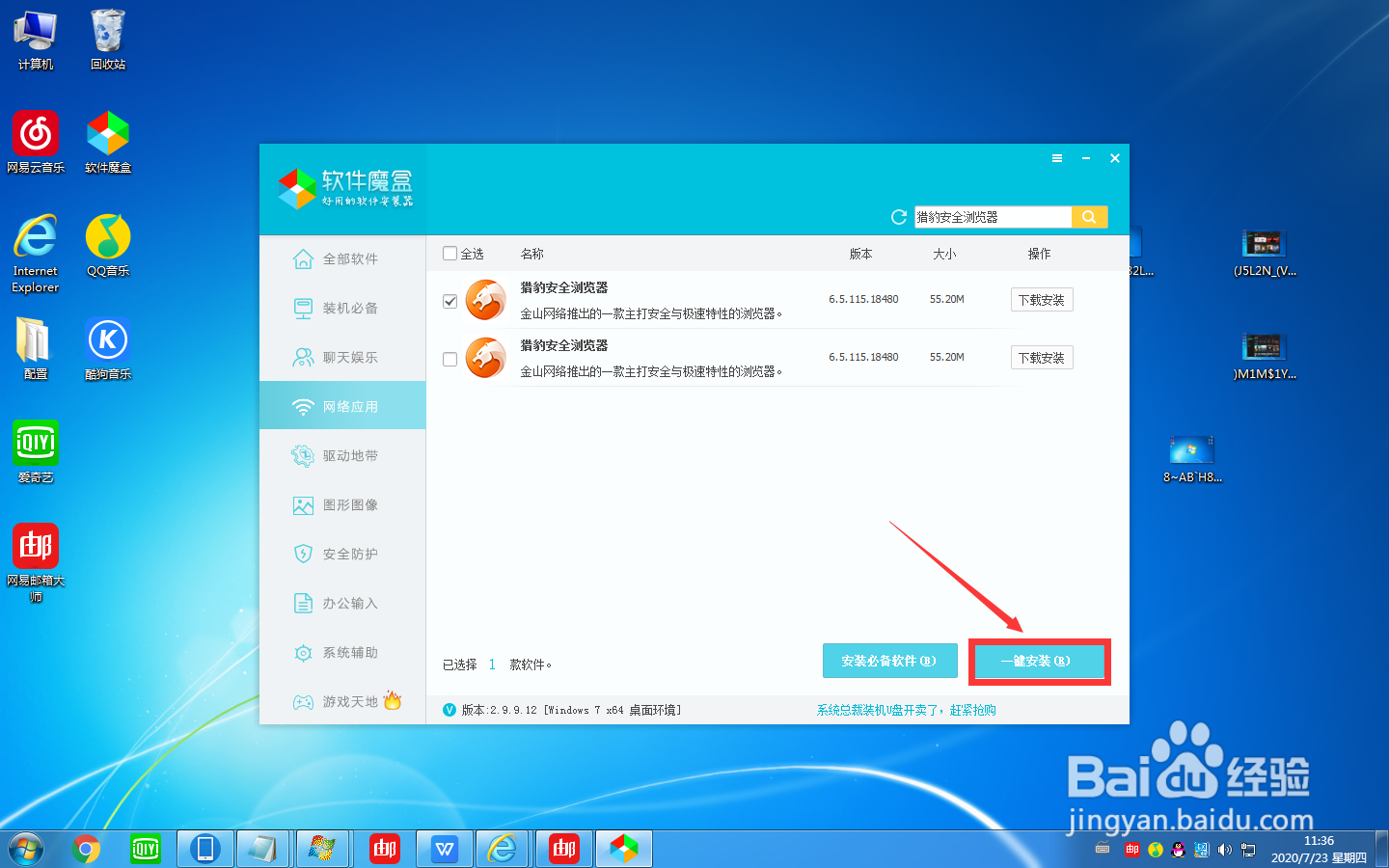Click into the 猎豹安全浏览器 search field
The image size is (1389, 868).
(993, 217)
